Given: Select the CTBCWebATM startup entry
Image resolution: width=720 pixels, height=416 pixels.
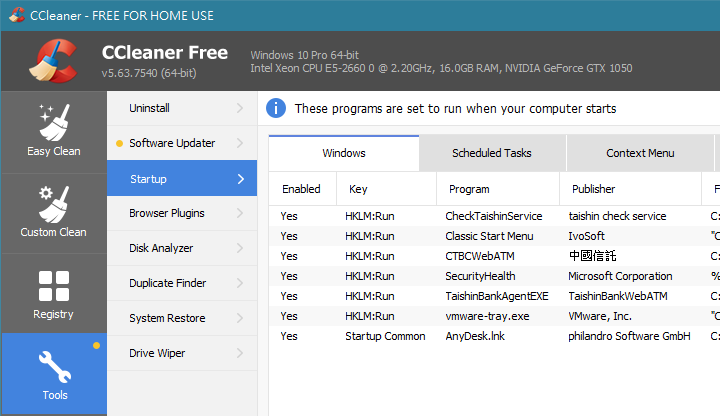Looking at the screenshot, I should (495, 256).
